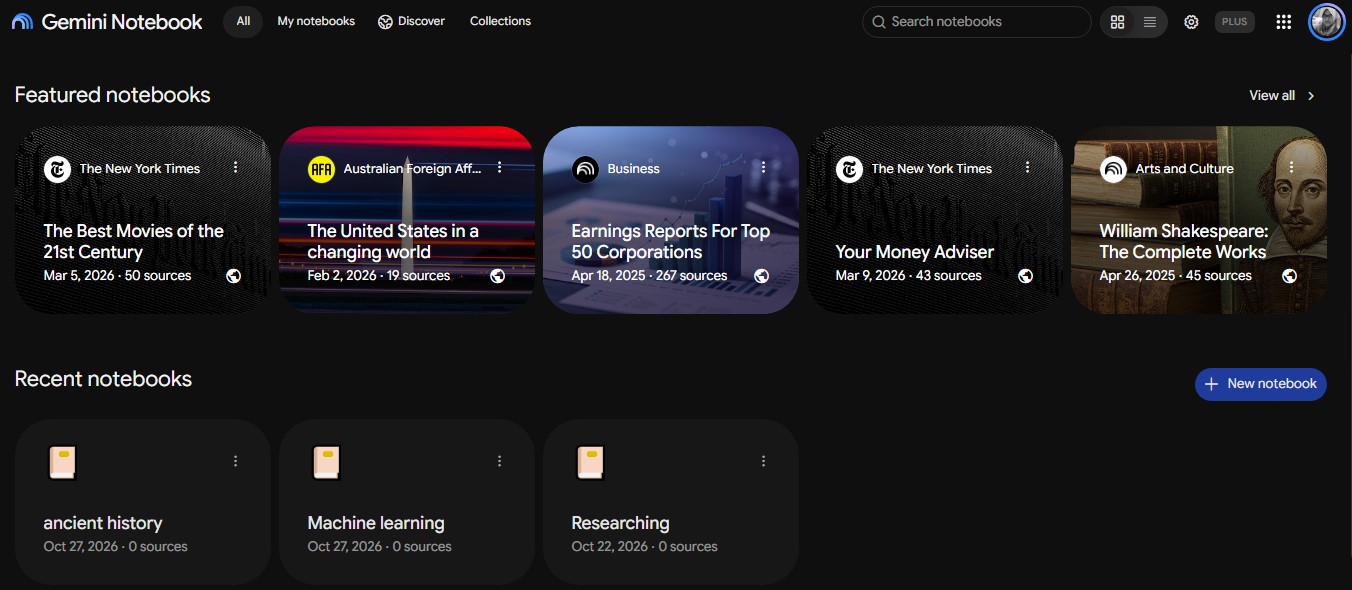The image size is (1352, 590).
Task: Click the magnifier icon in search bar
Action: pos(879,22)
